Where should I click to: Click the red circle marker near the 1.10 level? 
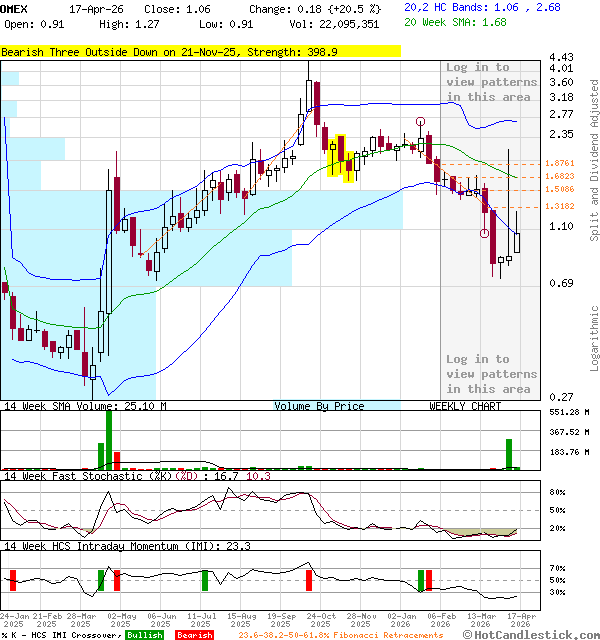485,234
